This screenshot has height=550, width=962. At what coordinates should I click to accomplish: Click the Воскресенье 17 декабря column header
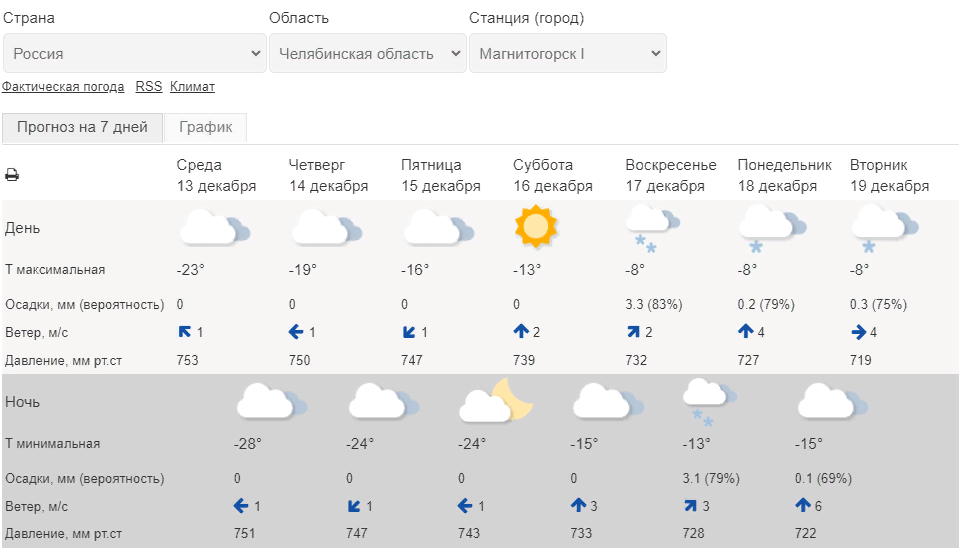[671, 175]
